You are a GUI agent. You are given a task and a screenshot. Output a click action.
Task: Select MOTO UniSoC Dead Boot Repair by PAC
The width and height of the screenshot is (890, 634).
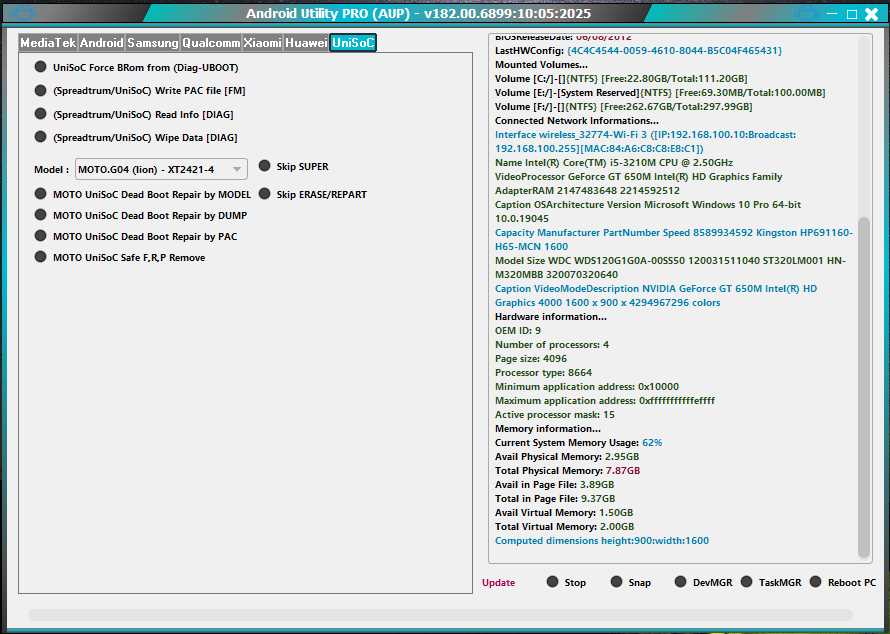pos(136,236)
